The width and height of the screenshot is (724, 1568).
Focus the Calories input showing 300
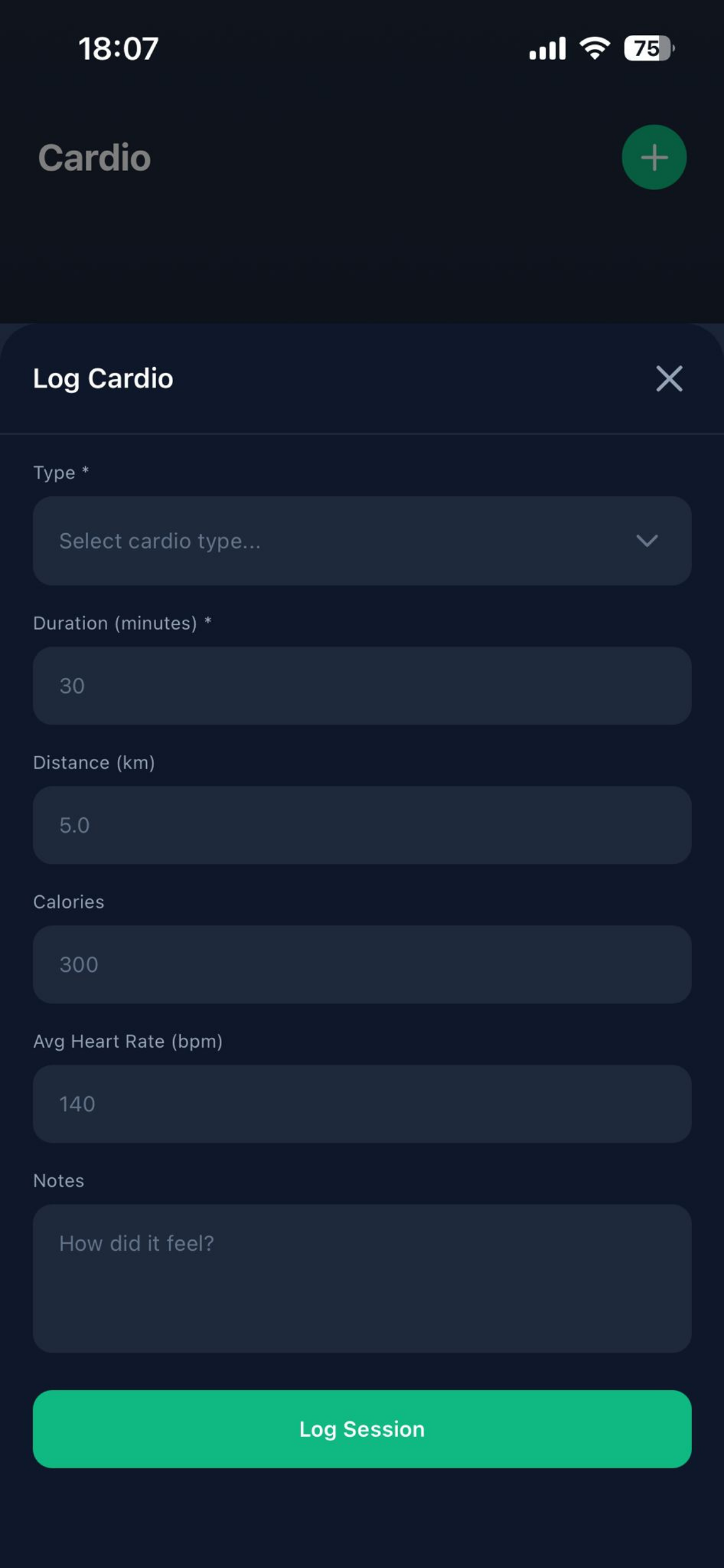361,964
